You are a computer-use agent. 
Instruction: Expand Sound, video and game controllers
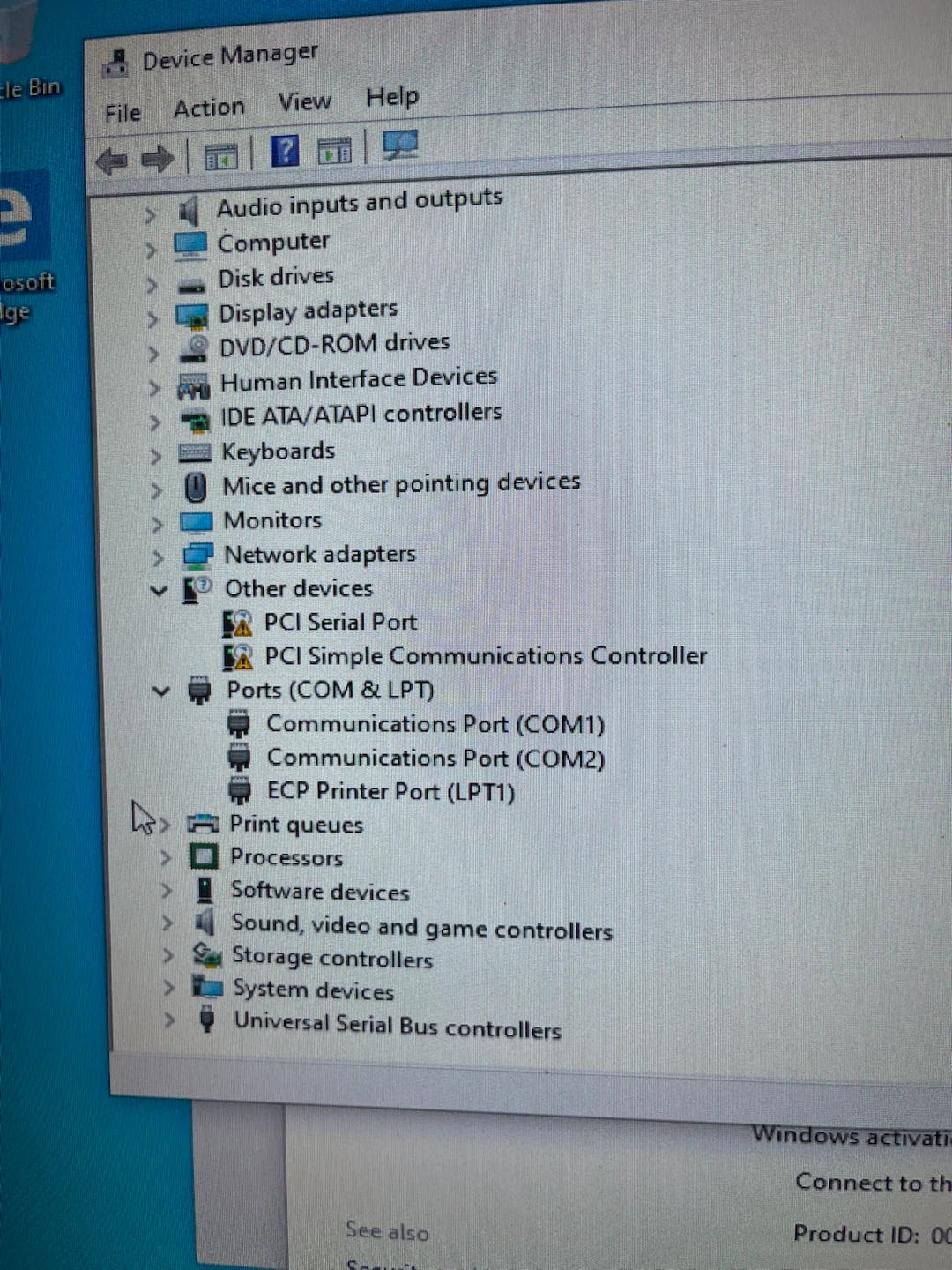pos(167,923)
